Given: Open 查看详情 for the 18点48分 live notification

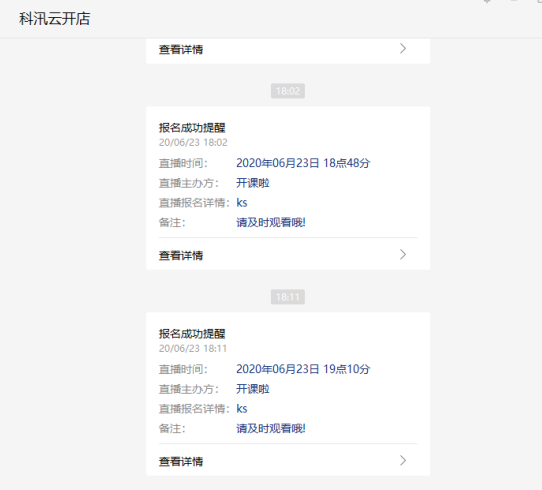Looking at the screenshot, I should pos(181,255).
